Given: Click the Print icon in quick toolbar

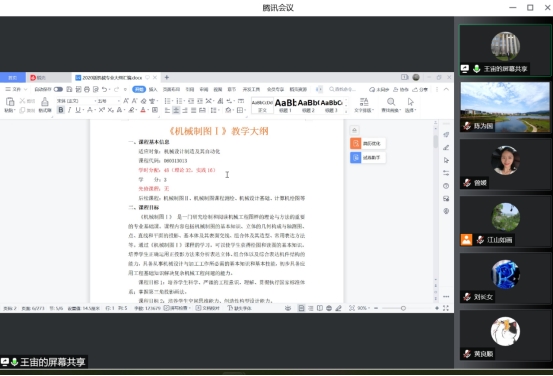Looking at the screenshot, I should coord(87,89).
